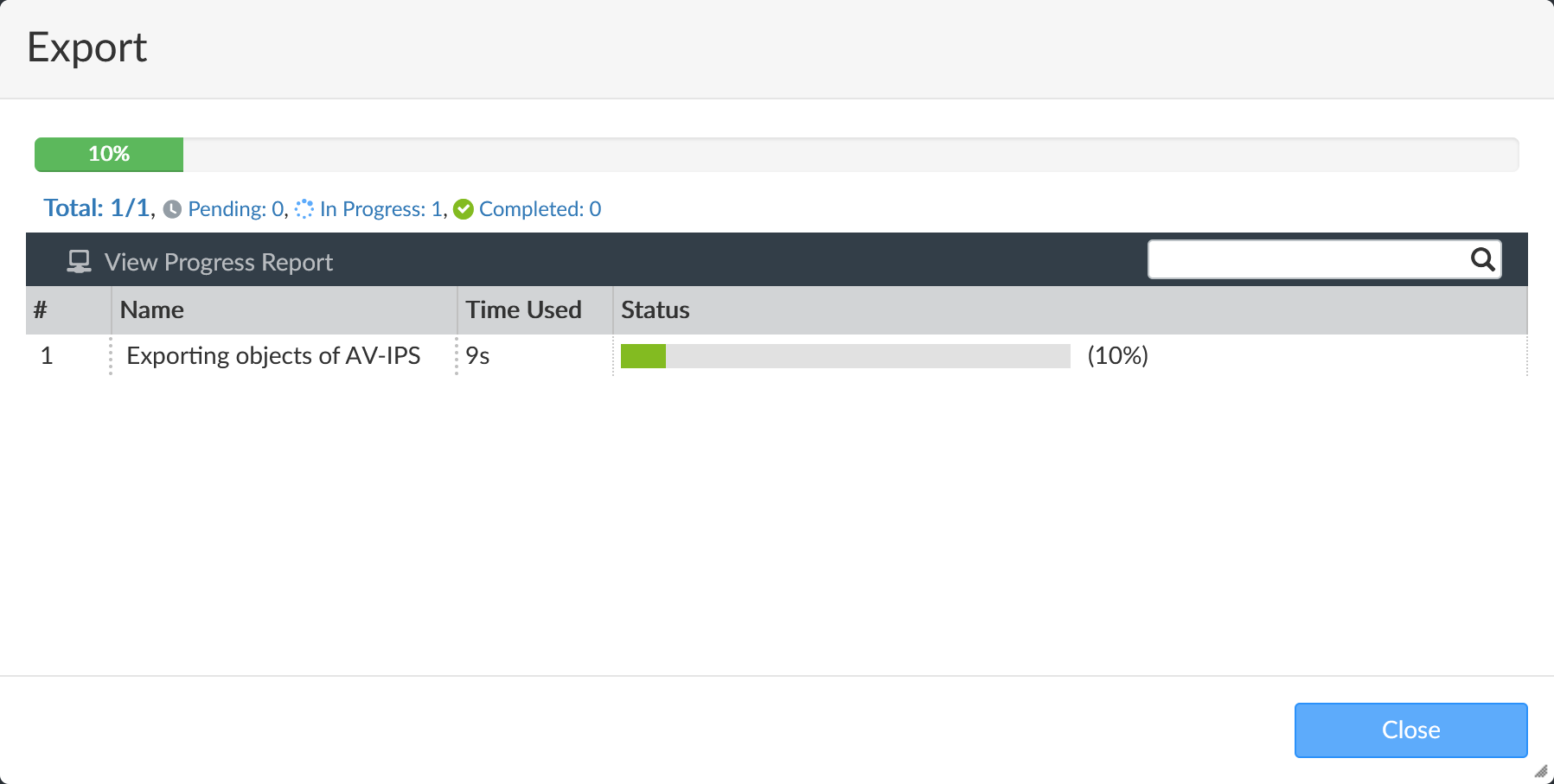1554x784 pixels.
Task: Click the Total: 1/1 link
Action: click(96, 207)
